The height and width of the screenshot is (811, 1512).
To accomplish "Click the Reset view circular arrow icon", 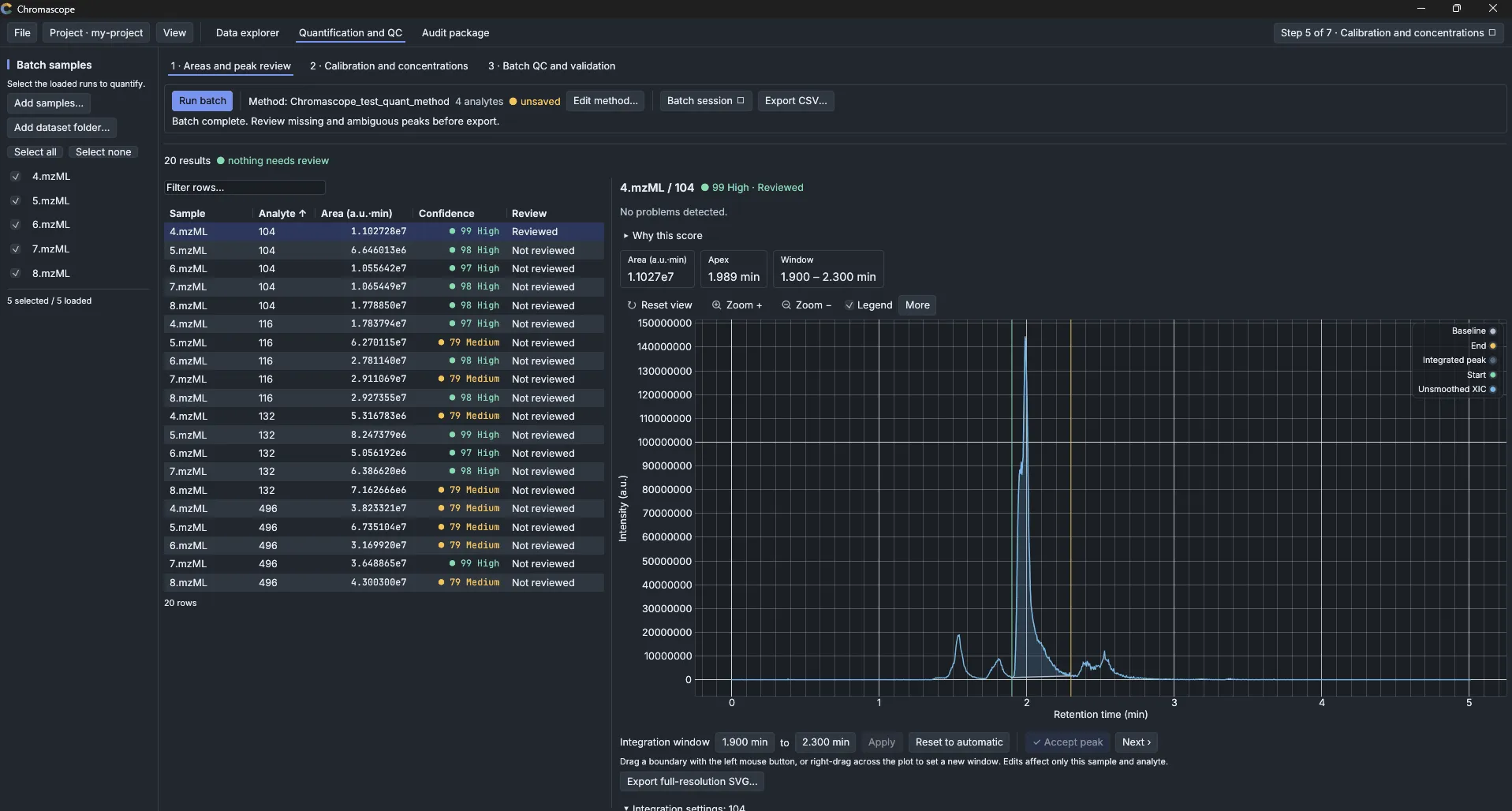I will tap(632, 305).
